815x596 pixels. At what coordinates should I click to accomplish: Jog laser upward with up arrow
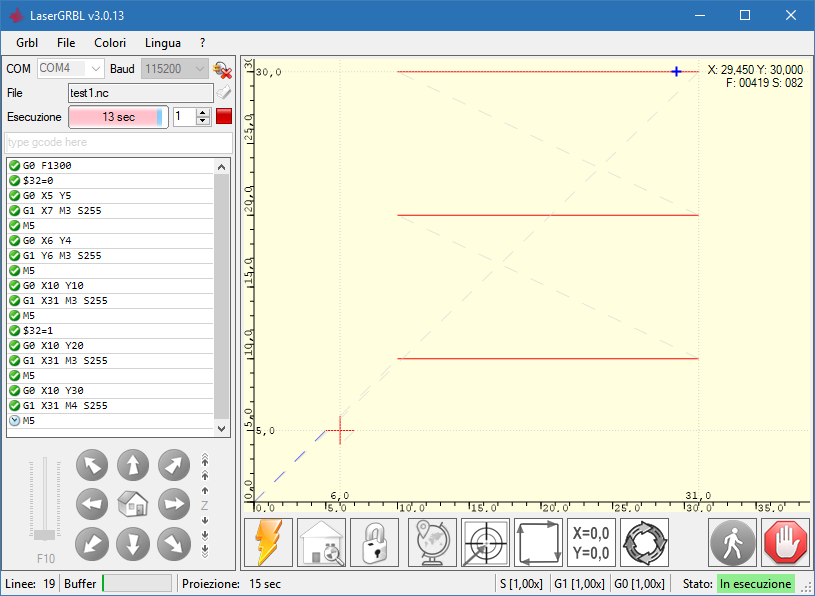[x=132, y=465]
